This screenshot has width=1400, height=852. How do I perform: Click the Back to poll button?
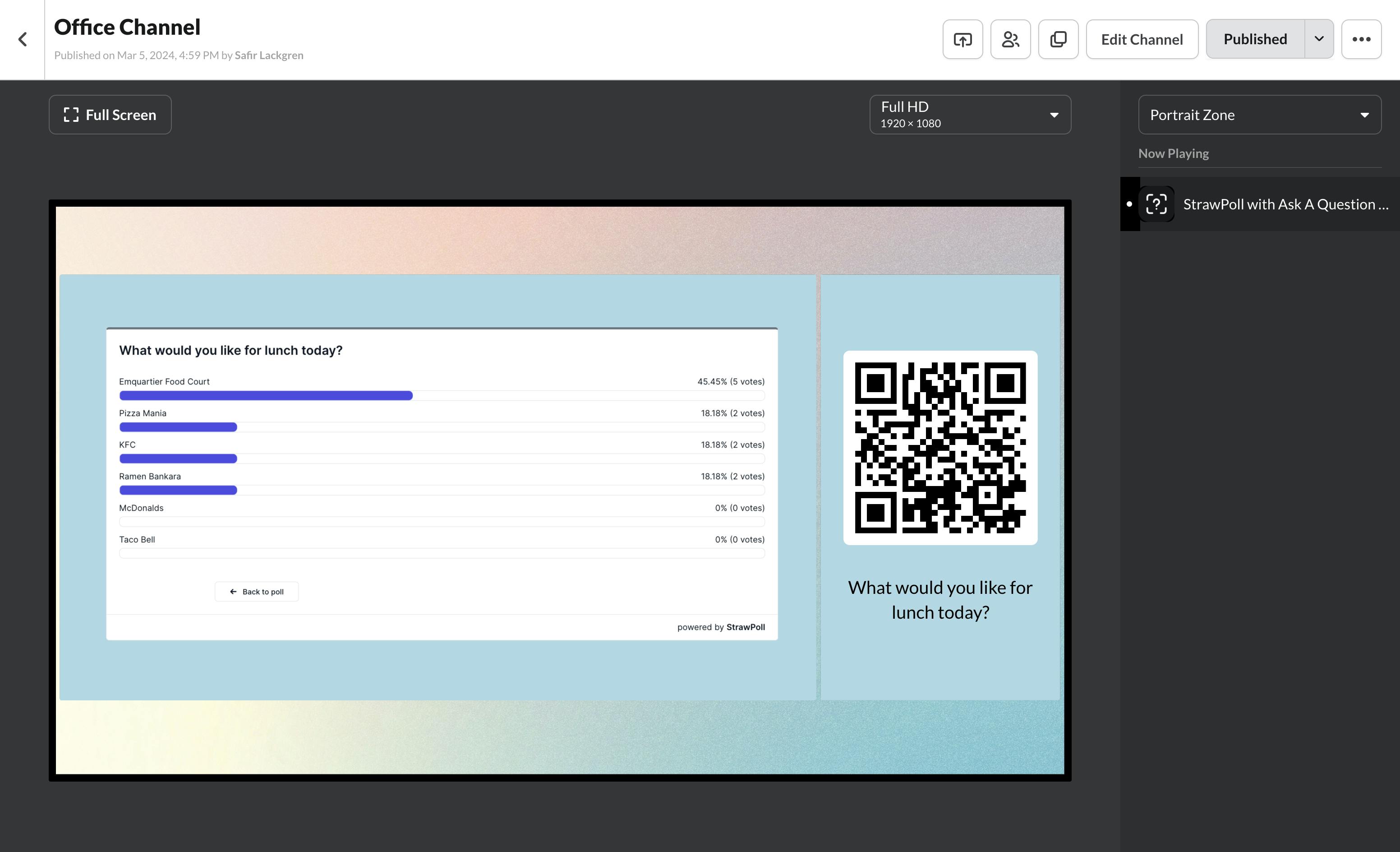coord(256,591)
